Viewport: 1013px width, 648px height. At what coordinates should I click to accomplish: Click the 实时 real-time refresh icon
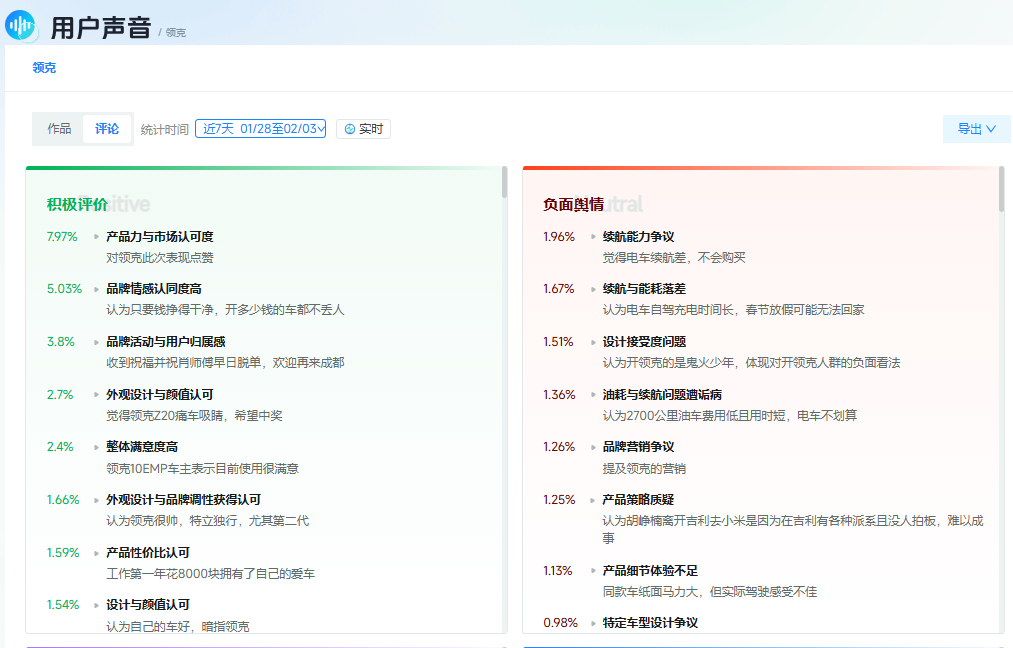click(348, 128)
